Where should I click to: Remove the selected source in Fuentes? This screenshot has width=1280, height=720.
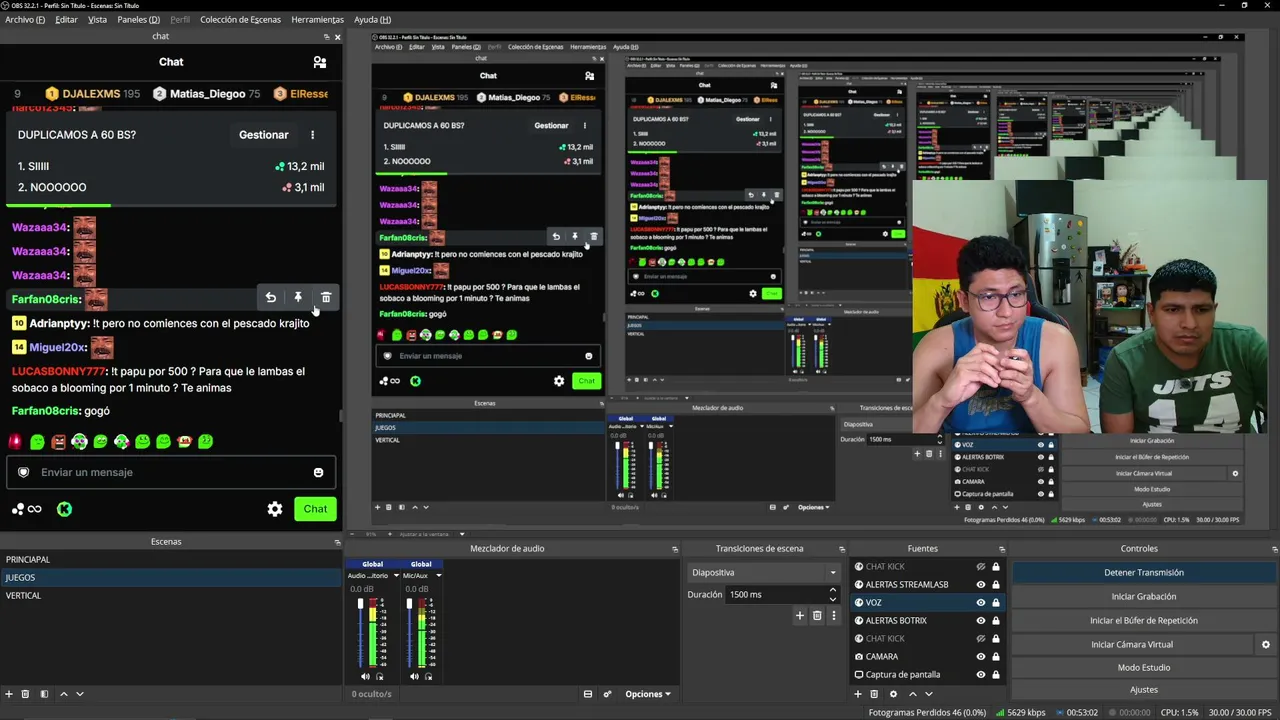[874, 694]
